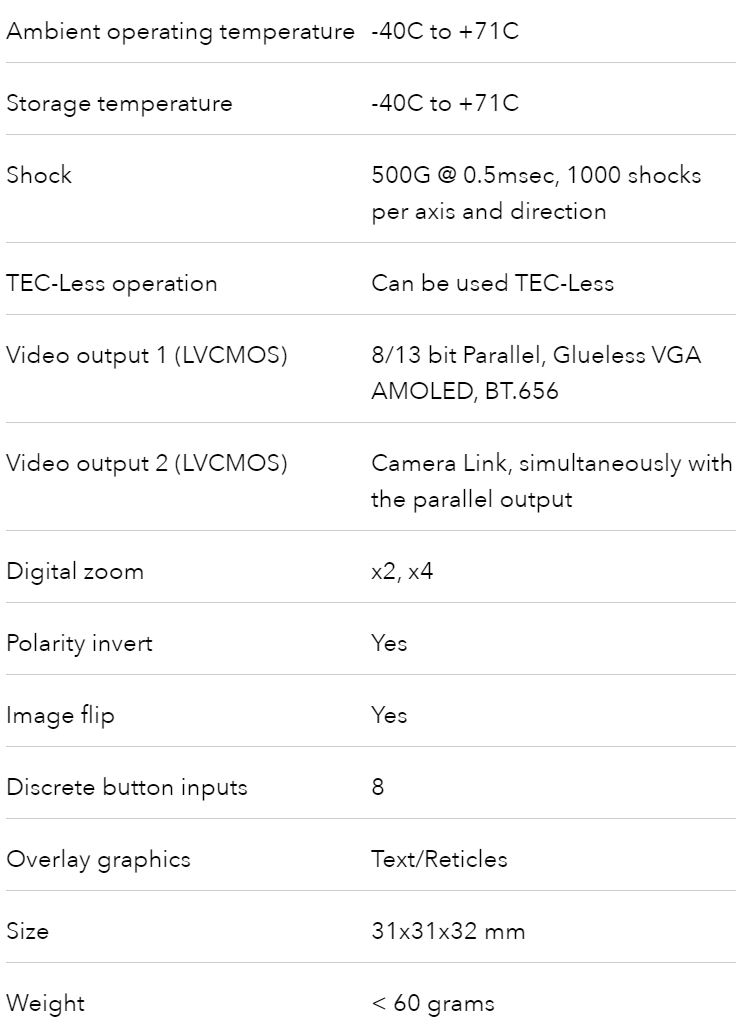Click the Shock specification label
Image resolution: width=738 pixels, height=1032 pixels.
(x=39, y=175)
